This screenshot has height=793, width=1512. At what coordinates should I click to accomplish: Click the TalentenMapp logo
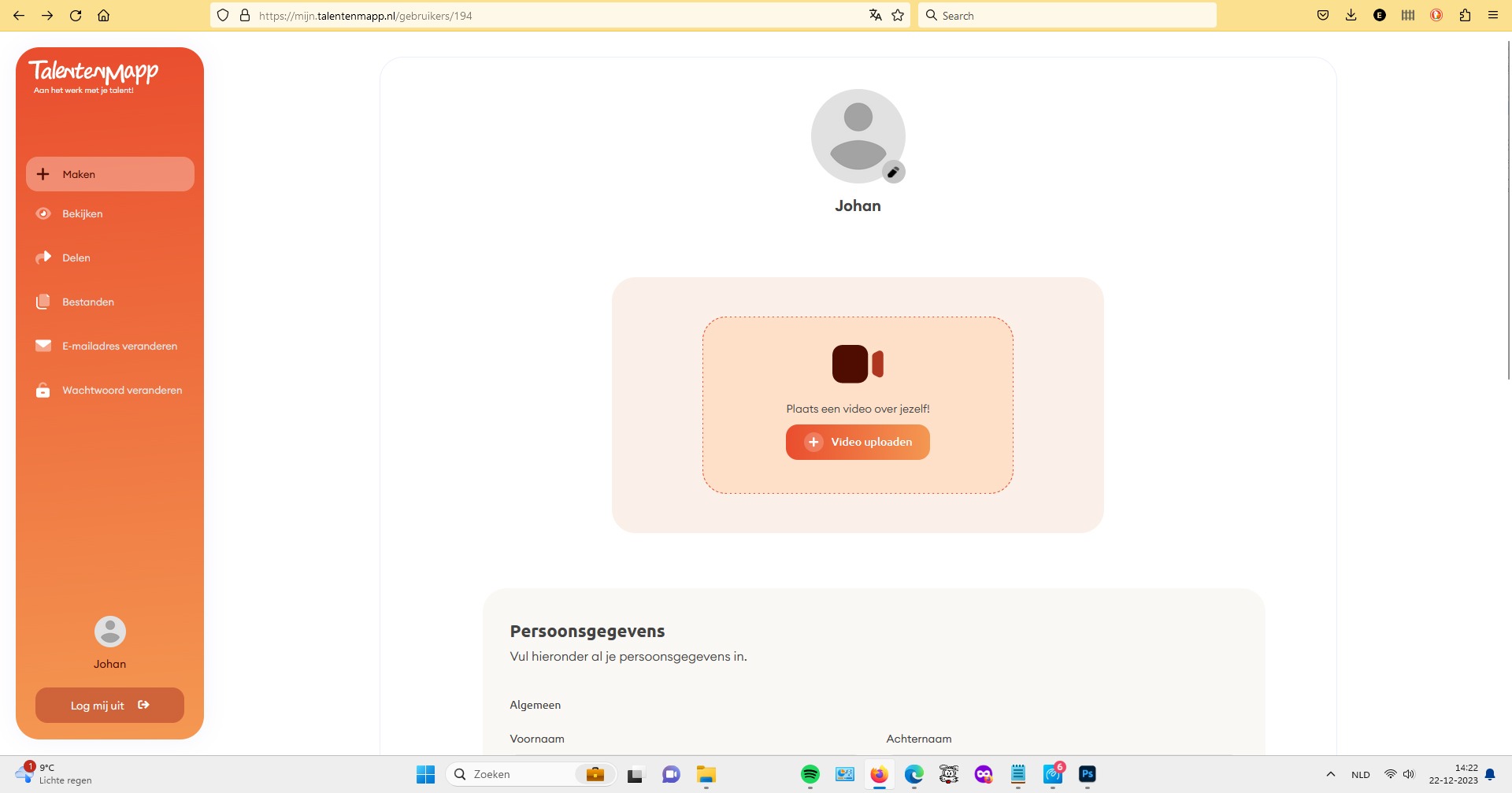coord(94,76)
